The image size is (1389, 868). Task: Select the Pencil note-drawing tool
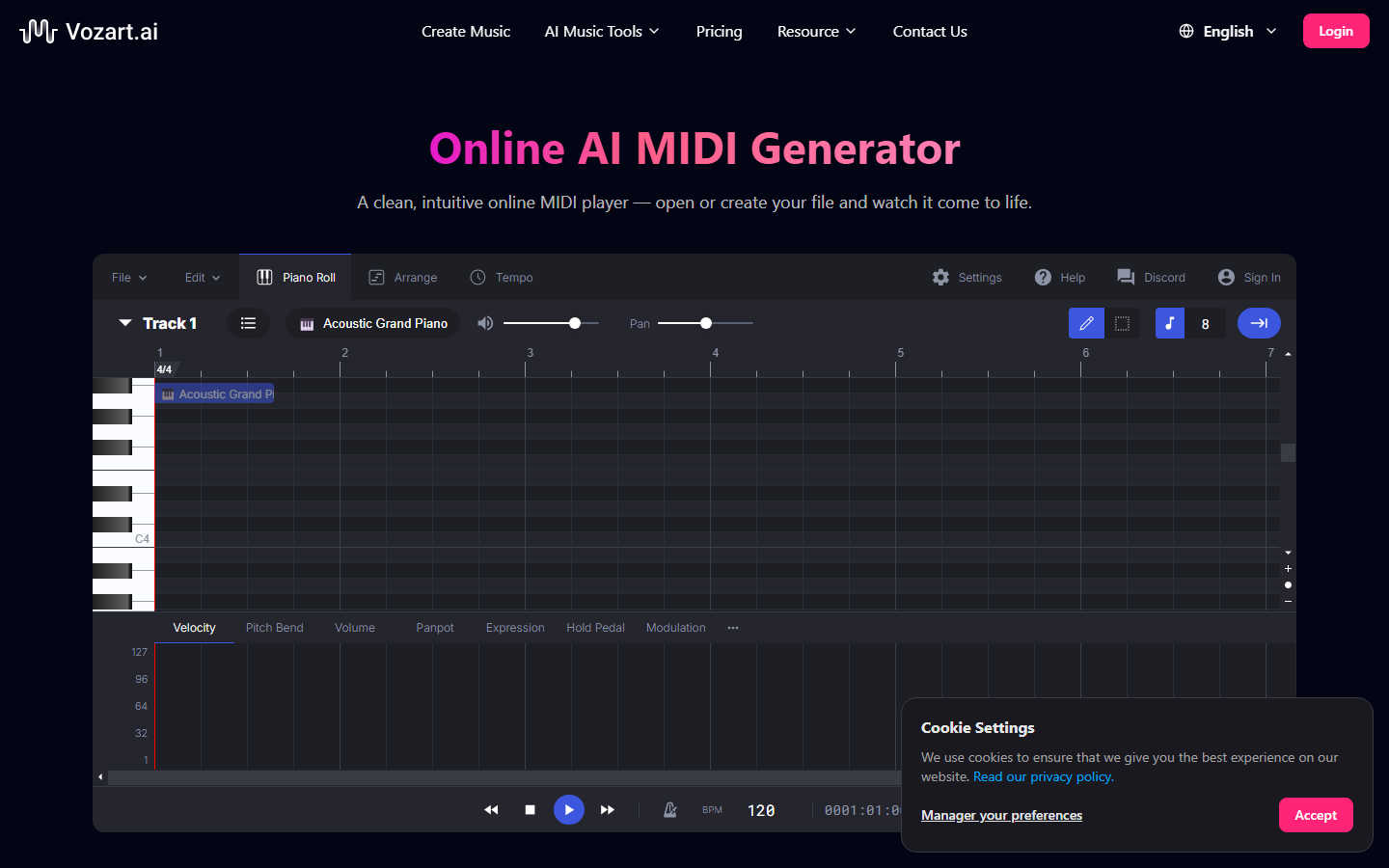tap(1086, 323)
